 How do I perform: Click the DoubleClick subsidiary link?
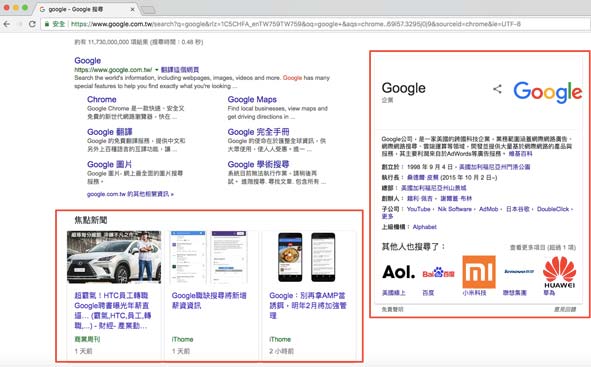[553, 209]
